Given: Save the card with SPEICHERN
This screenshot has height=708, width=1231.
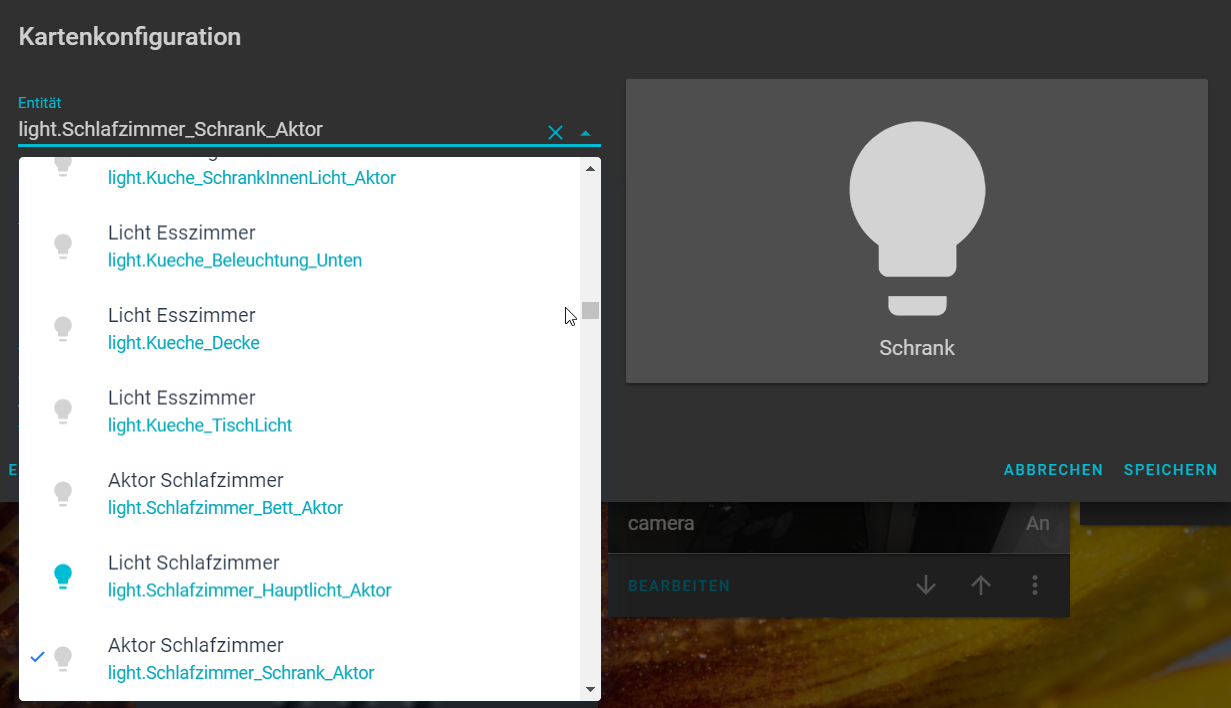Looking at the screenshot, I should pos(1170,470).
